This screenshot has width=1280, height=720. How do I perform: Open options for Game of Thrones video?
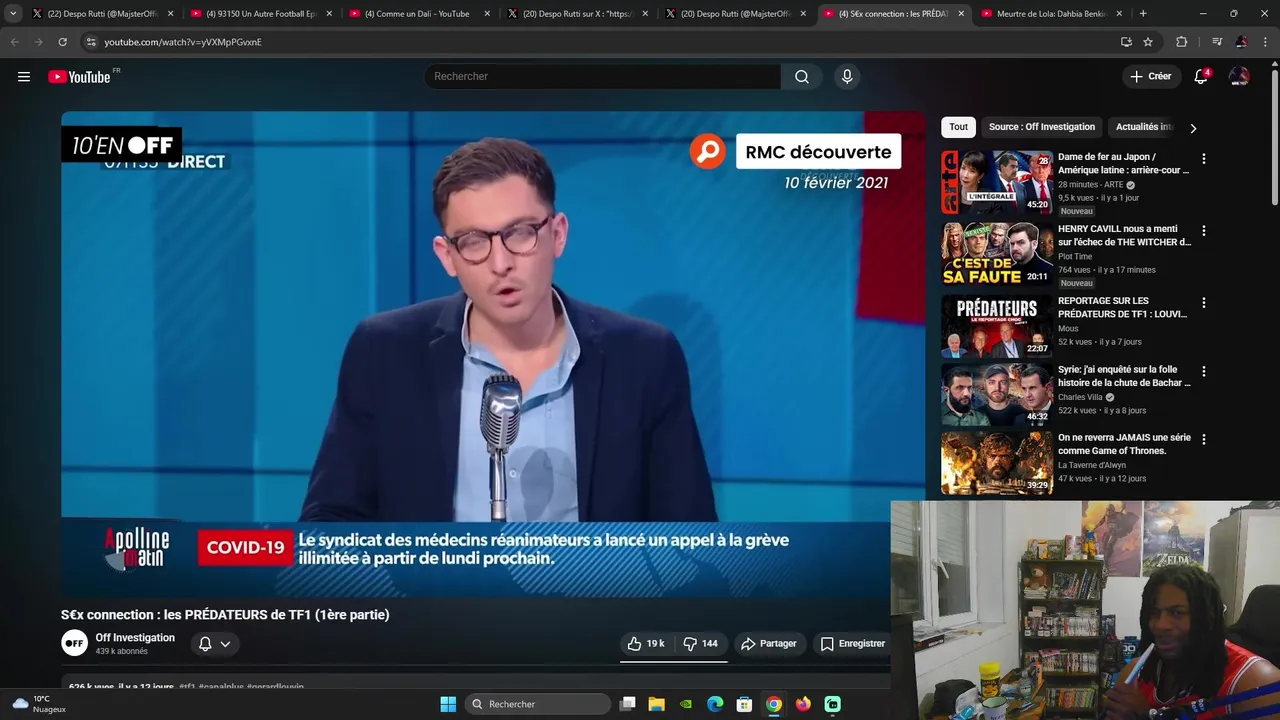tap(1204, 439)
